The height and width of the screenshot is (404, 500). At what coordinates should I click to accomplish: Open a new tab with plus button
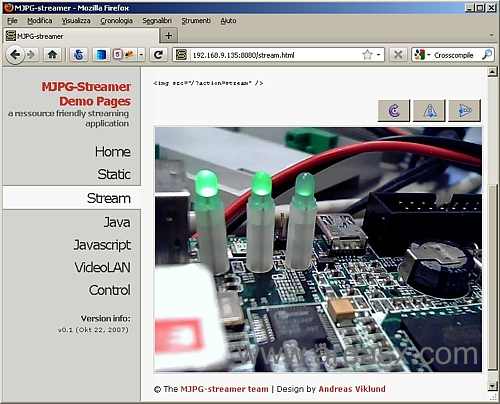tap(169, 35)
